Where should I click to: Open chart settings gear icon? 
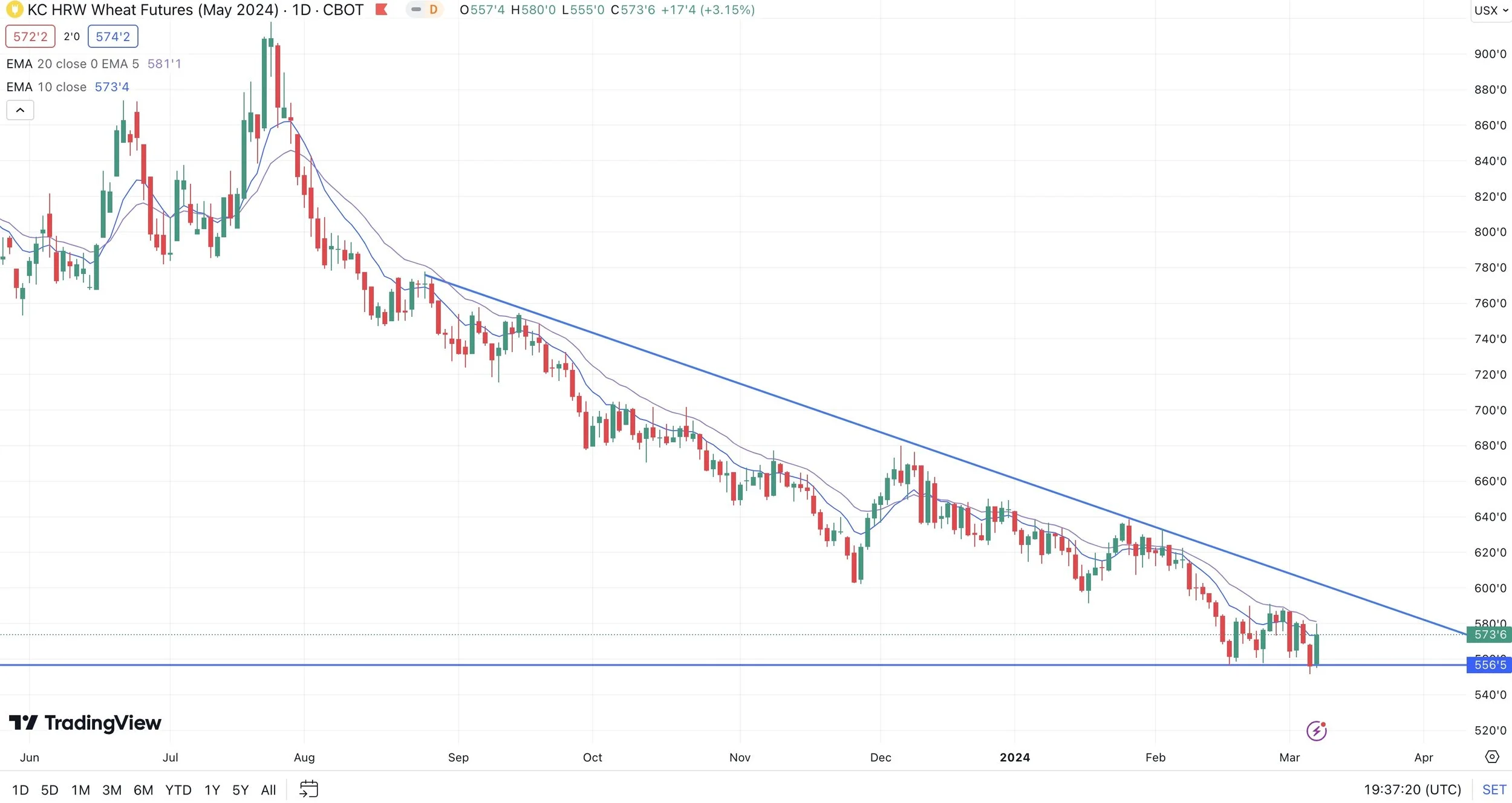tap(1492, 757)
